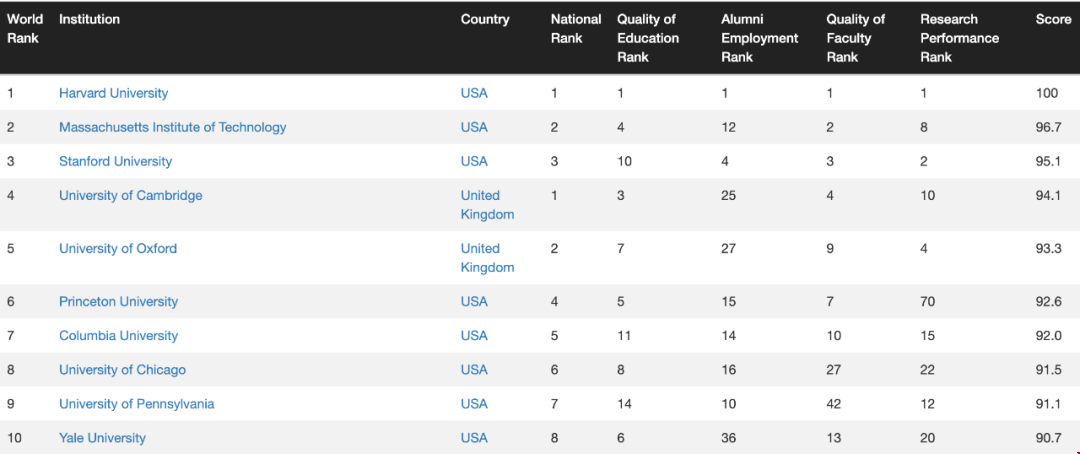Open the Yale University link
1080x454 pixels.
[x=102, y=438]
